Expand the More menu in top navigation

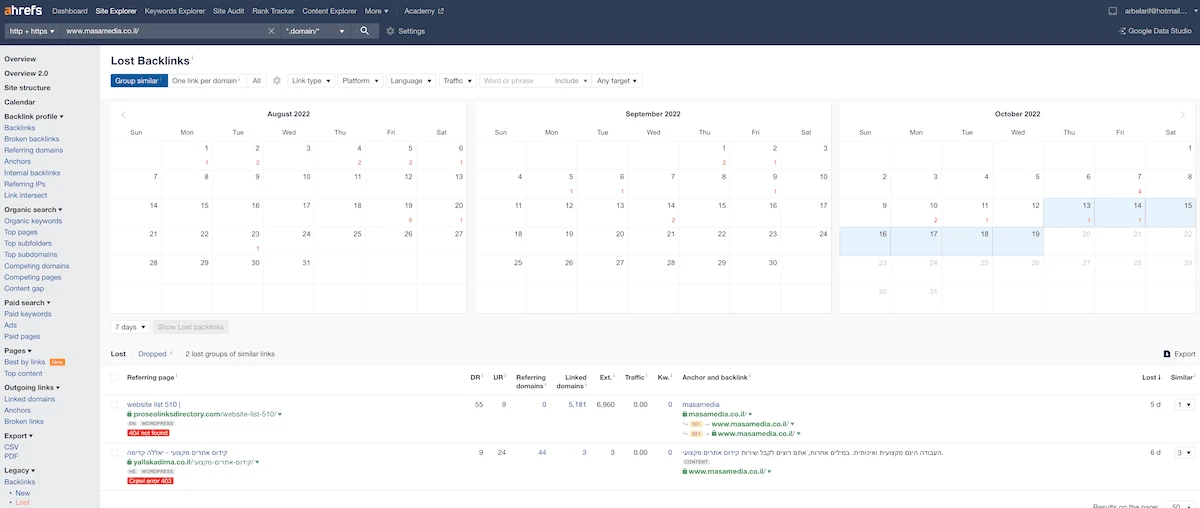click(377, 11)
